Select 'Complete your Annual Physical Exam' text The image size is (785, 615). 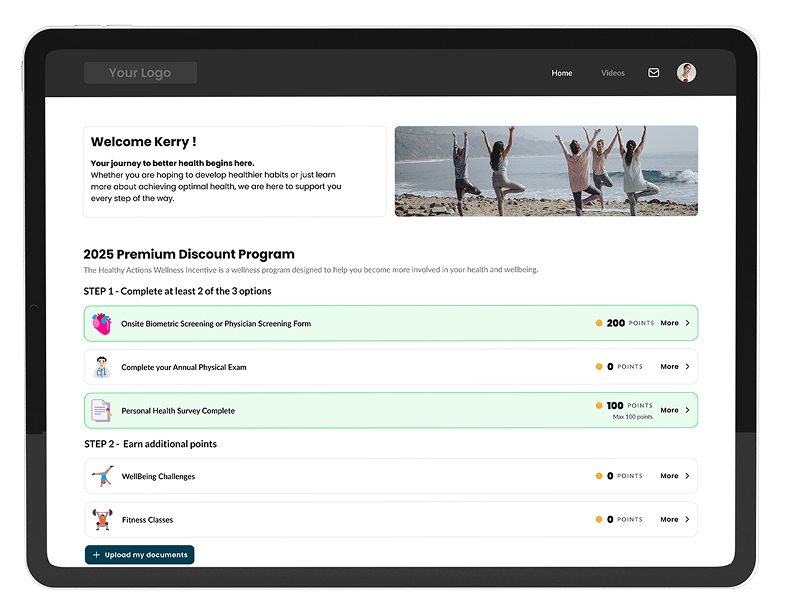point(184,367)
